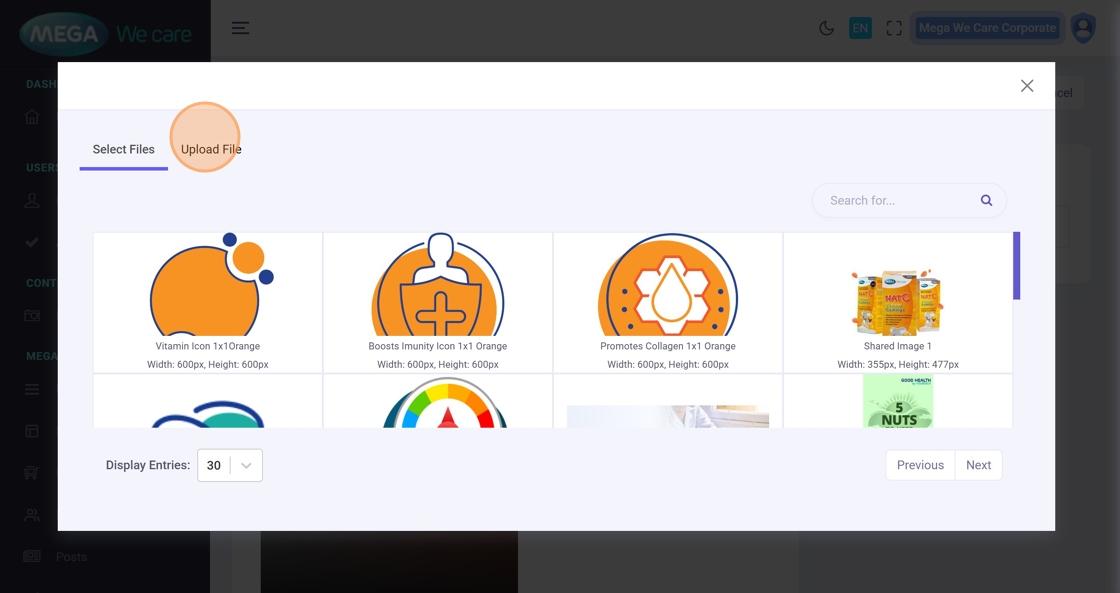Select the 5 Nuts green image

tap(898, 402)
